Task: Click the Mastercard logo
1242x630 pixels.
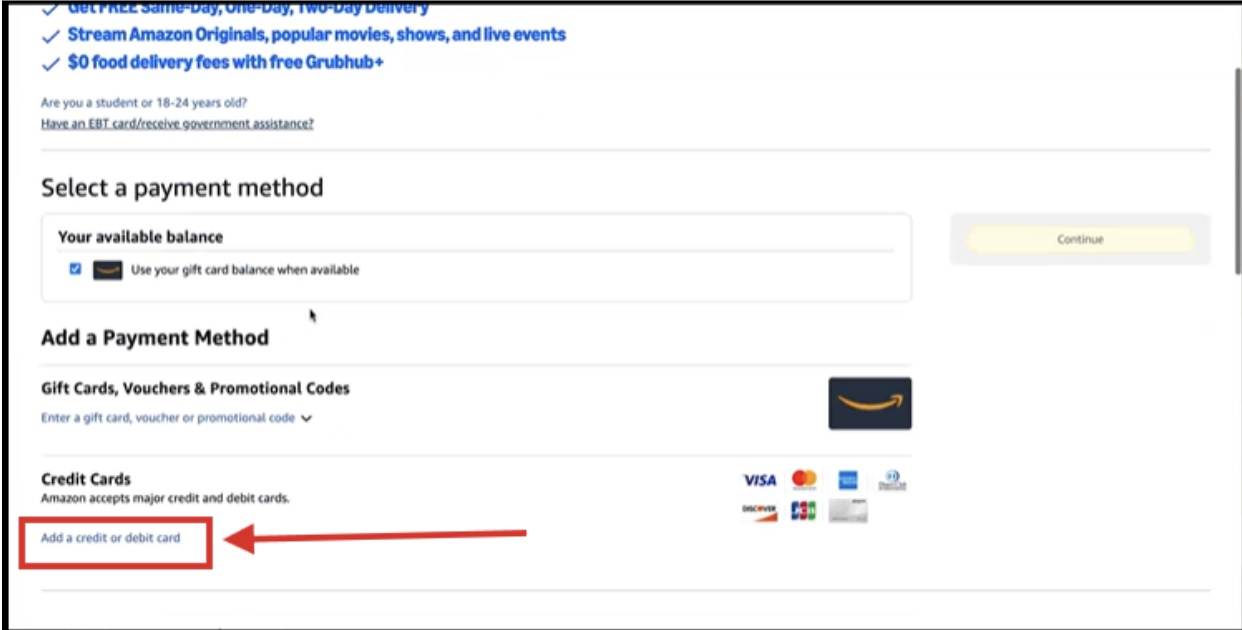Action: (804, 480)
